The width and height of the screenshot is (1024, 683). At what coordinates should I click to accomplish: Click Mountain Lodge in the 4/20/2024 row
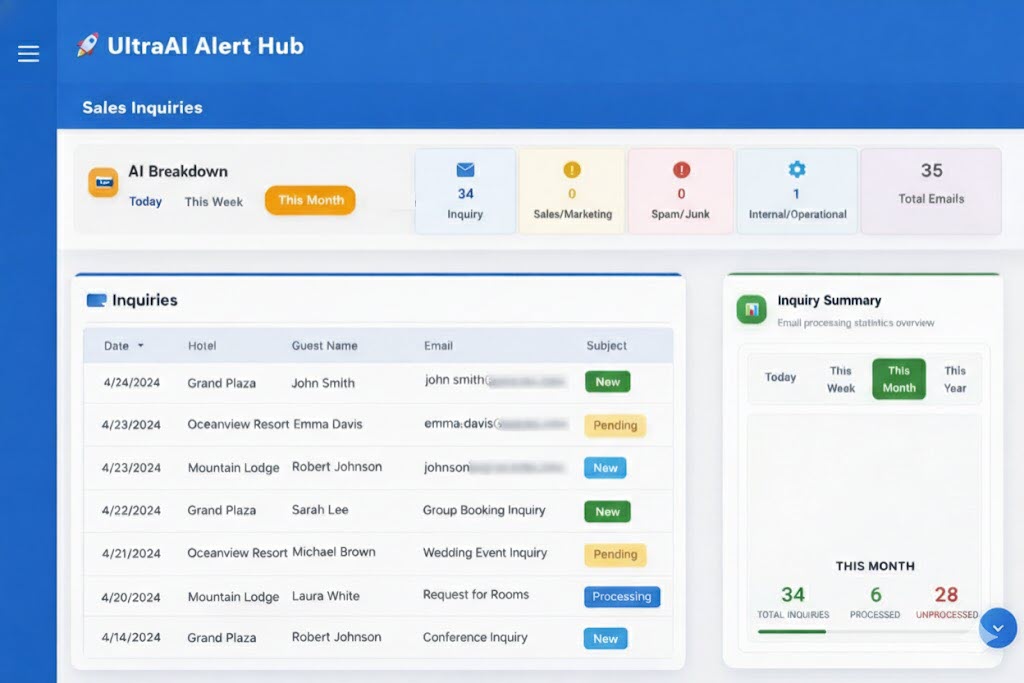233,597
